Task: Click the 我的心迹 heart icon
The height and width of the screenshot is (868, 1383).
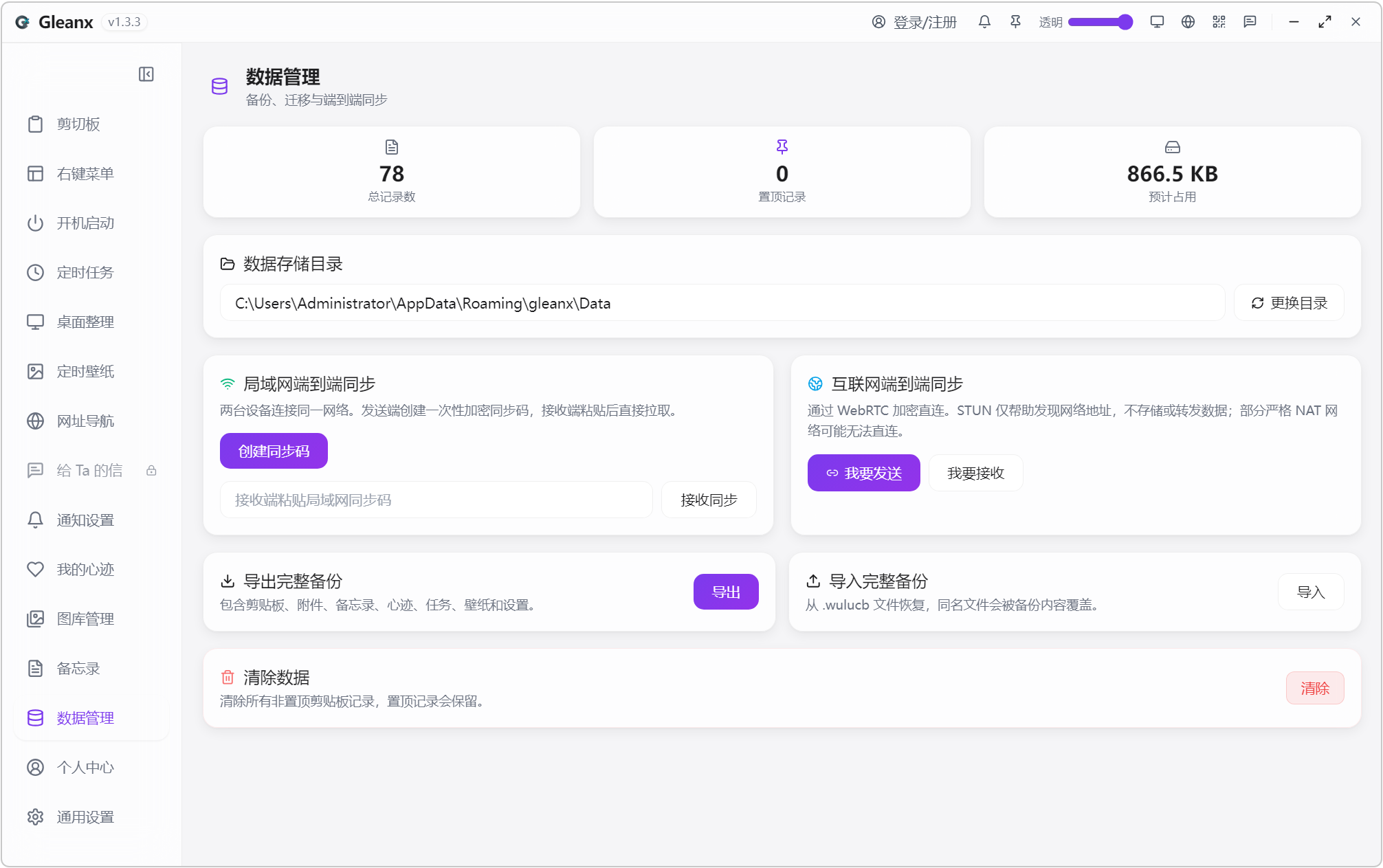Action: point(35,570)
